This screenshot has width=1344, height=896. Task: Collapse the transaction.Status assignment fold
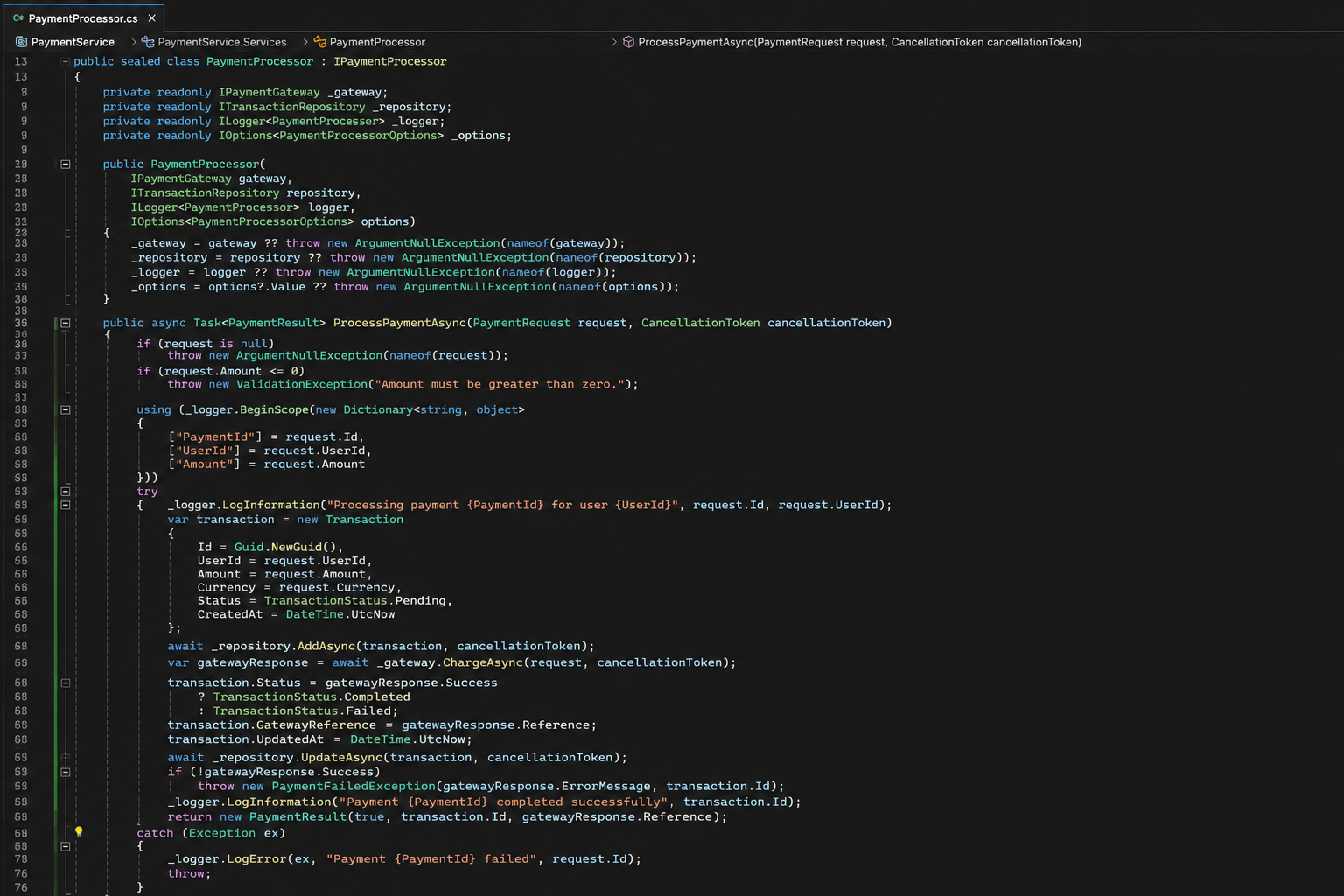click(66, 682)
